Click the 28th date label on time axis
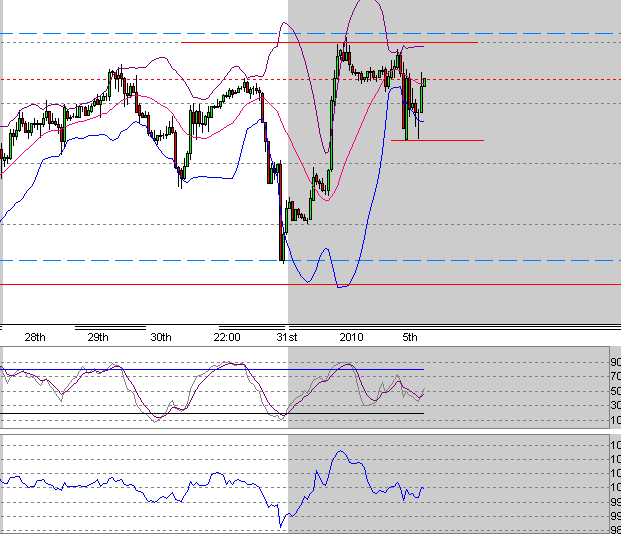 tap(34, 338)
